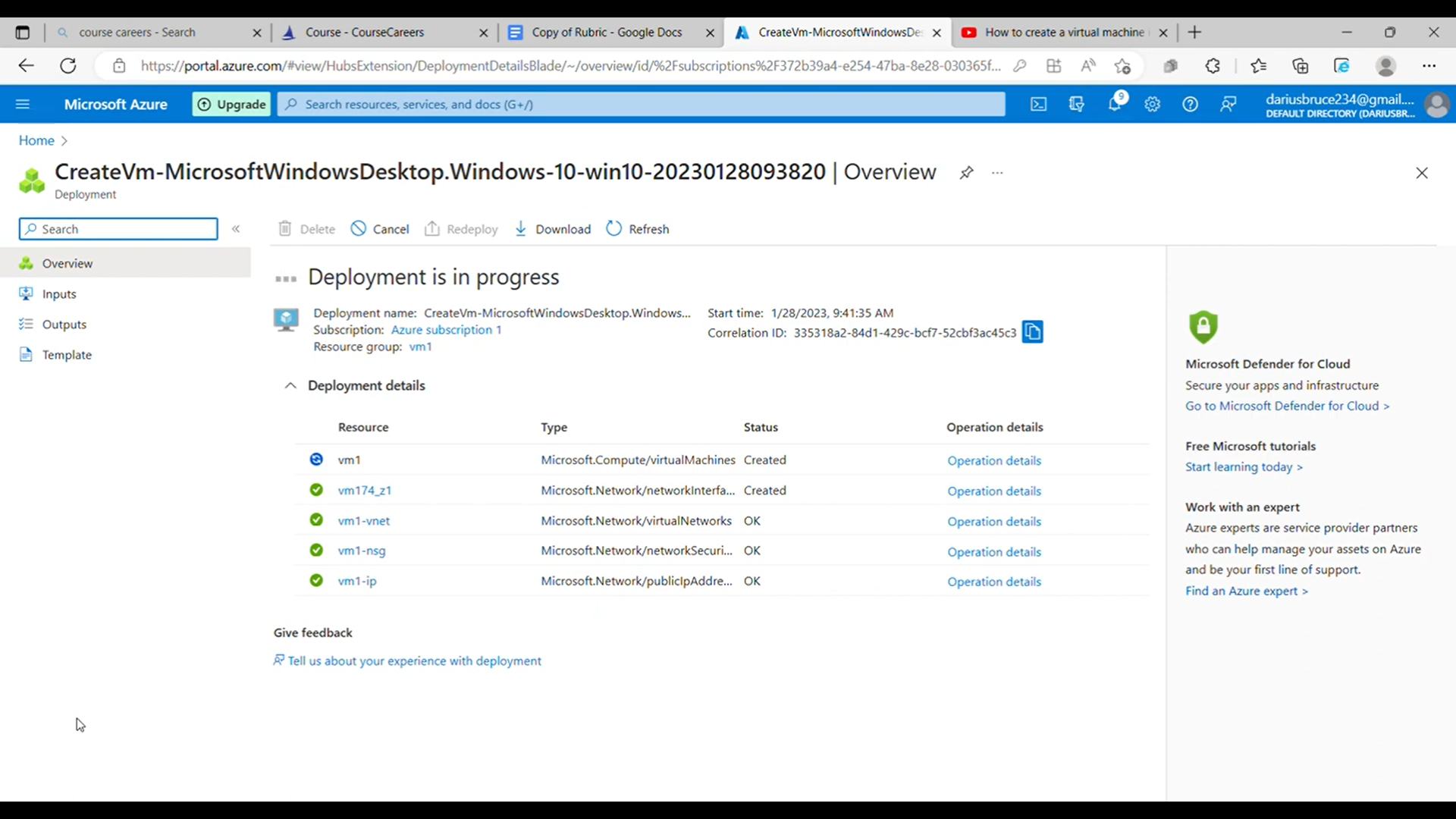Screen dimensions: 1456x819
Task: Open the feedback icon in top bar
Action: click(x=1228, y=104)
